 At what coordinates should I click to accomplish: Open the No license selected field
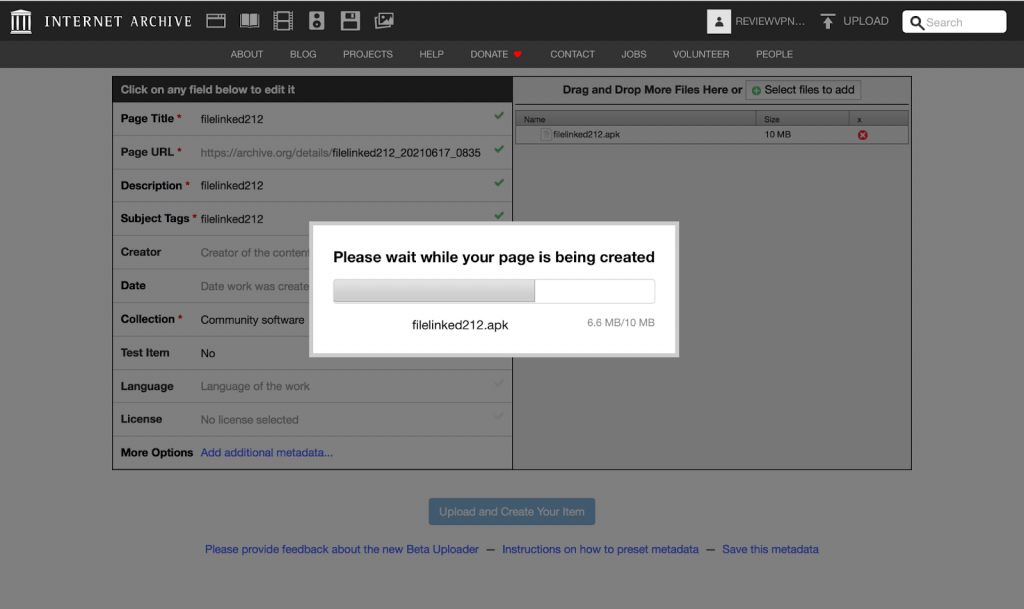249,420
